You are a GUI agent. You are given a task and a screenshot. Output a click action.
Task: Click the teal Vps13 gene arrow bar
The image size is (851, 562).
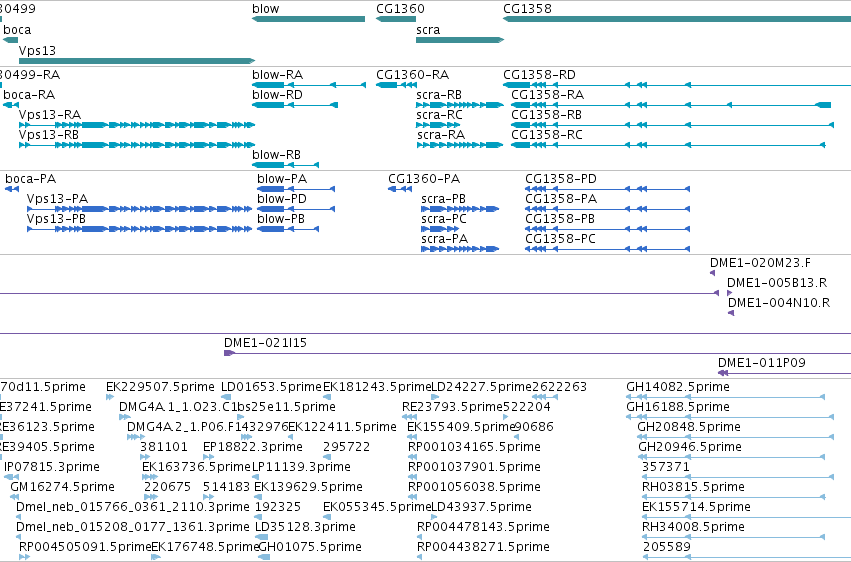pyautogui.click(x=137, y=61)
